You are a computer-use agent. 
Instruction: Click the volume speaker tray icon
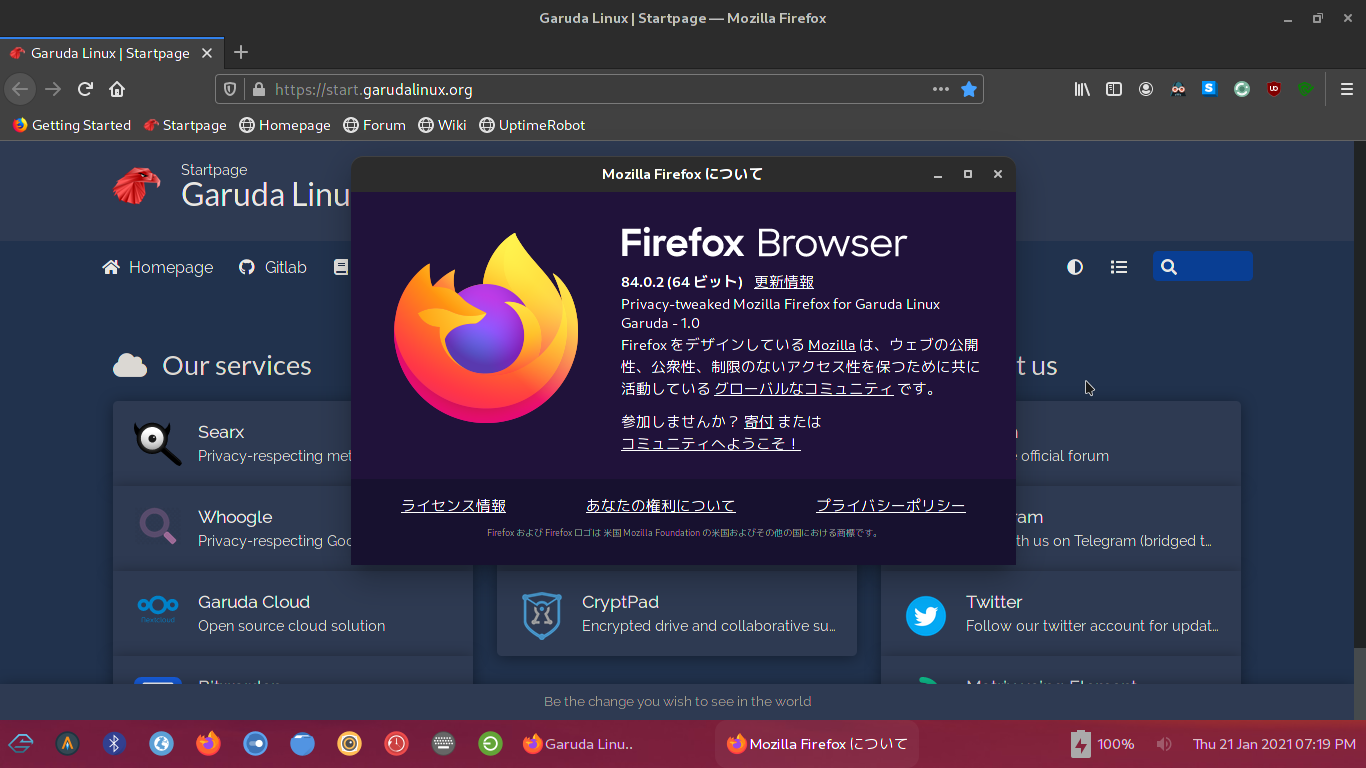pos(1164,744)
